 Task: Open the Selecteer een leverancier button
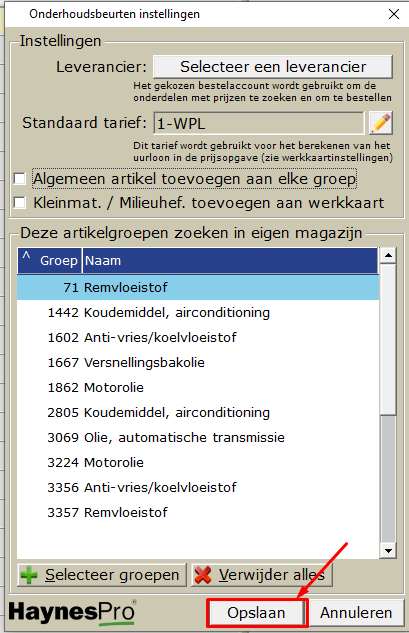(273, 67)
